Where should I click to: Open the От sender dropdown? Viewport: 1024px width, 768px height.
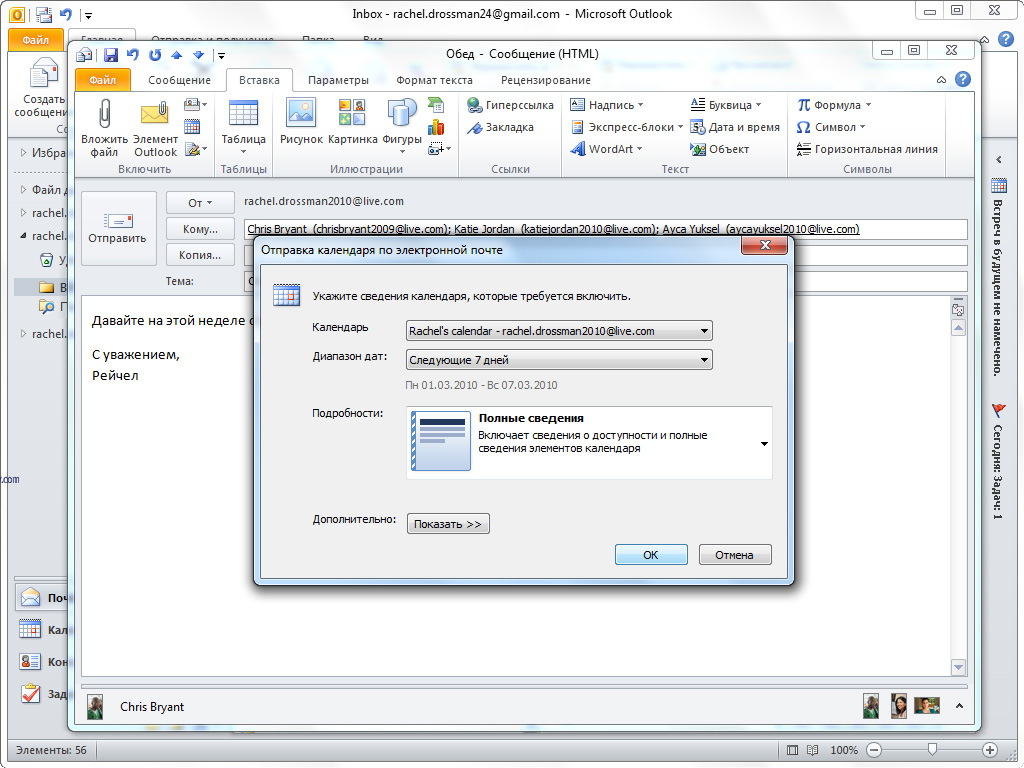click(200, 202)
